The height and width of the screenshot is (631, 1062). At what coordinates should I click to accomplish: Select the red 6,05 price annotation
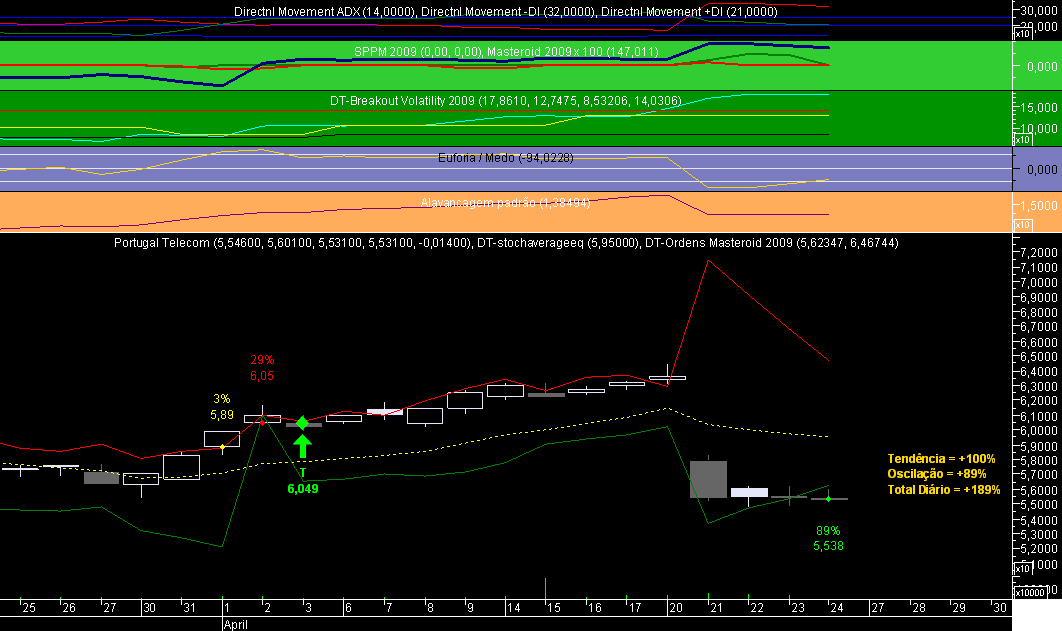click(x=262, y=376)
